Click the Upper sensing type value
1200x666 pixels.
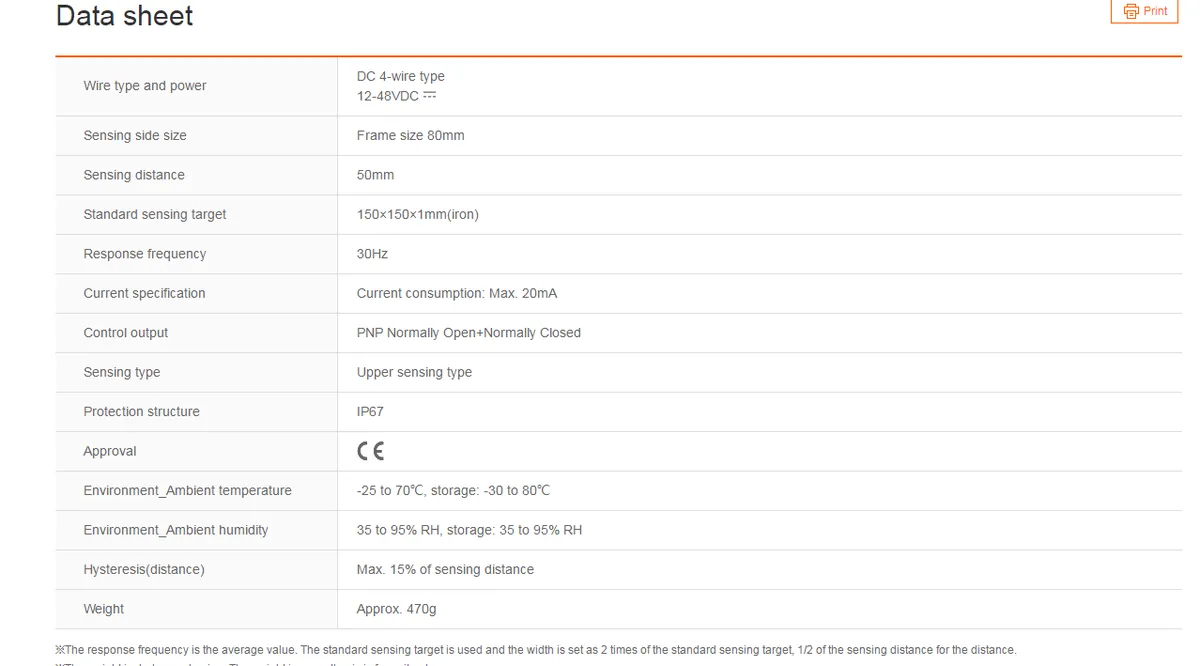coord(414,372)
